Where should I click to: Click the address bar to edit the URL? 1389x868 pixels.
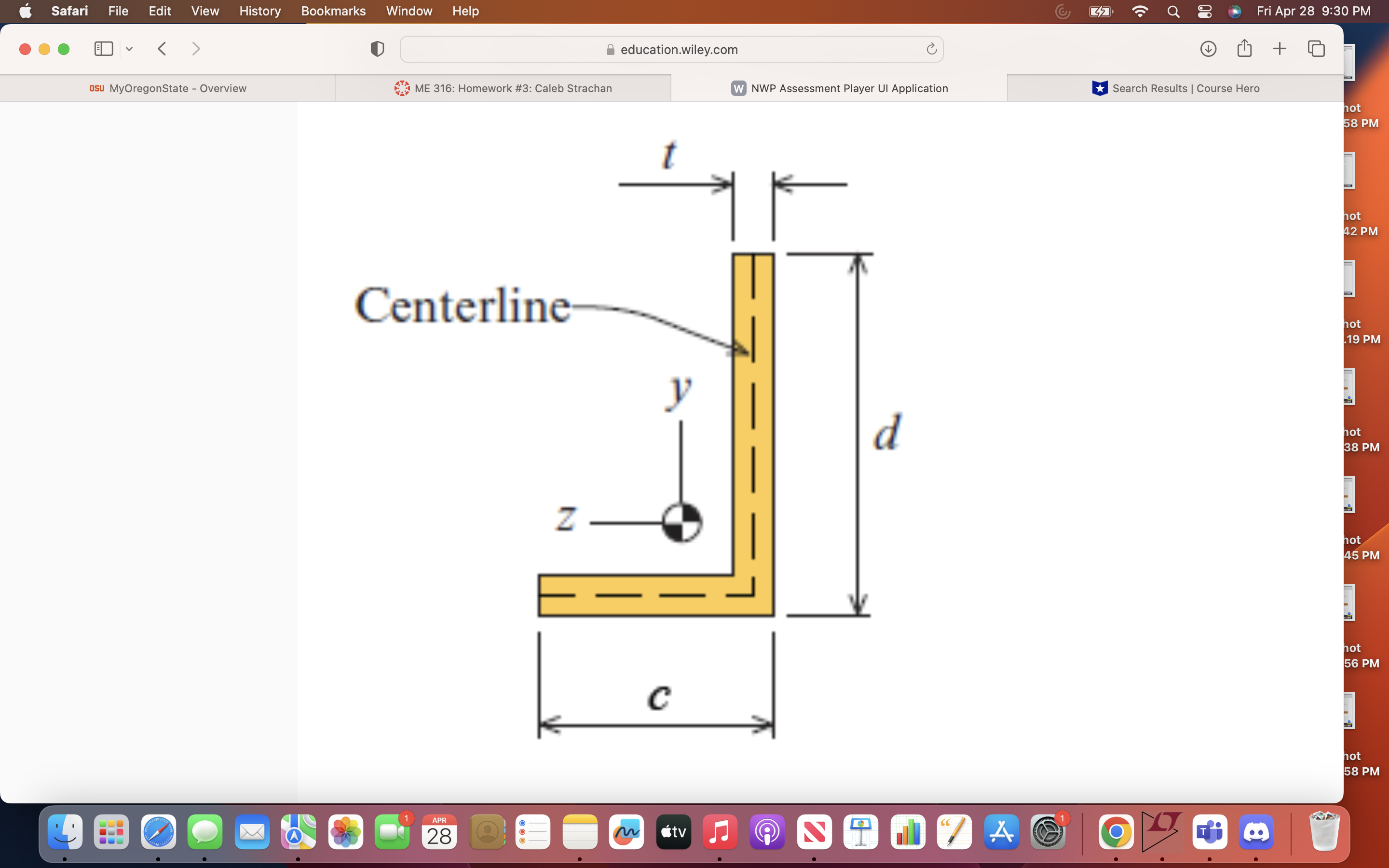679,49
